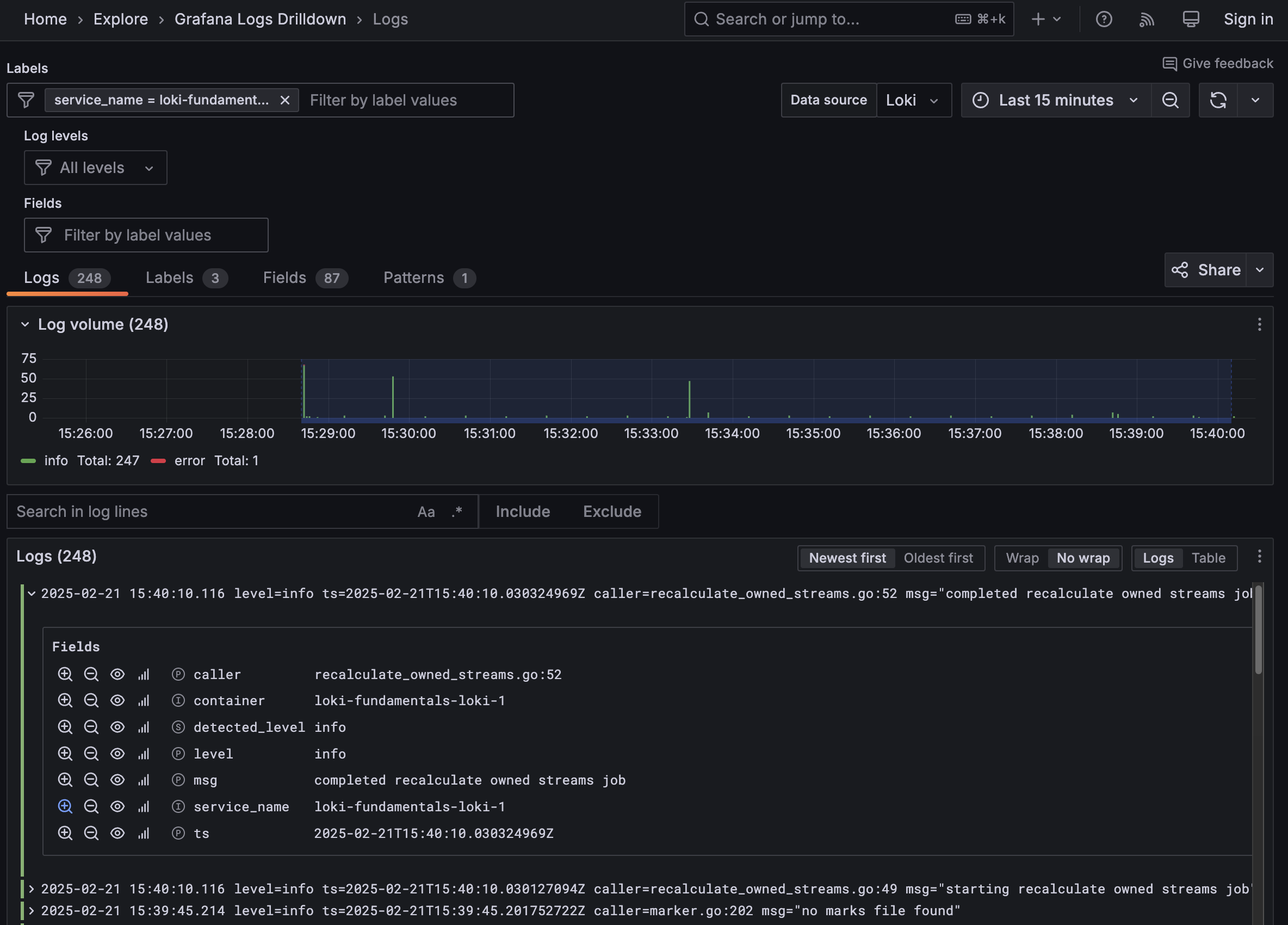
Task: Click the Give feedback link
Action: [1218, 63]
